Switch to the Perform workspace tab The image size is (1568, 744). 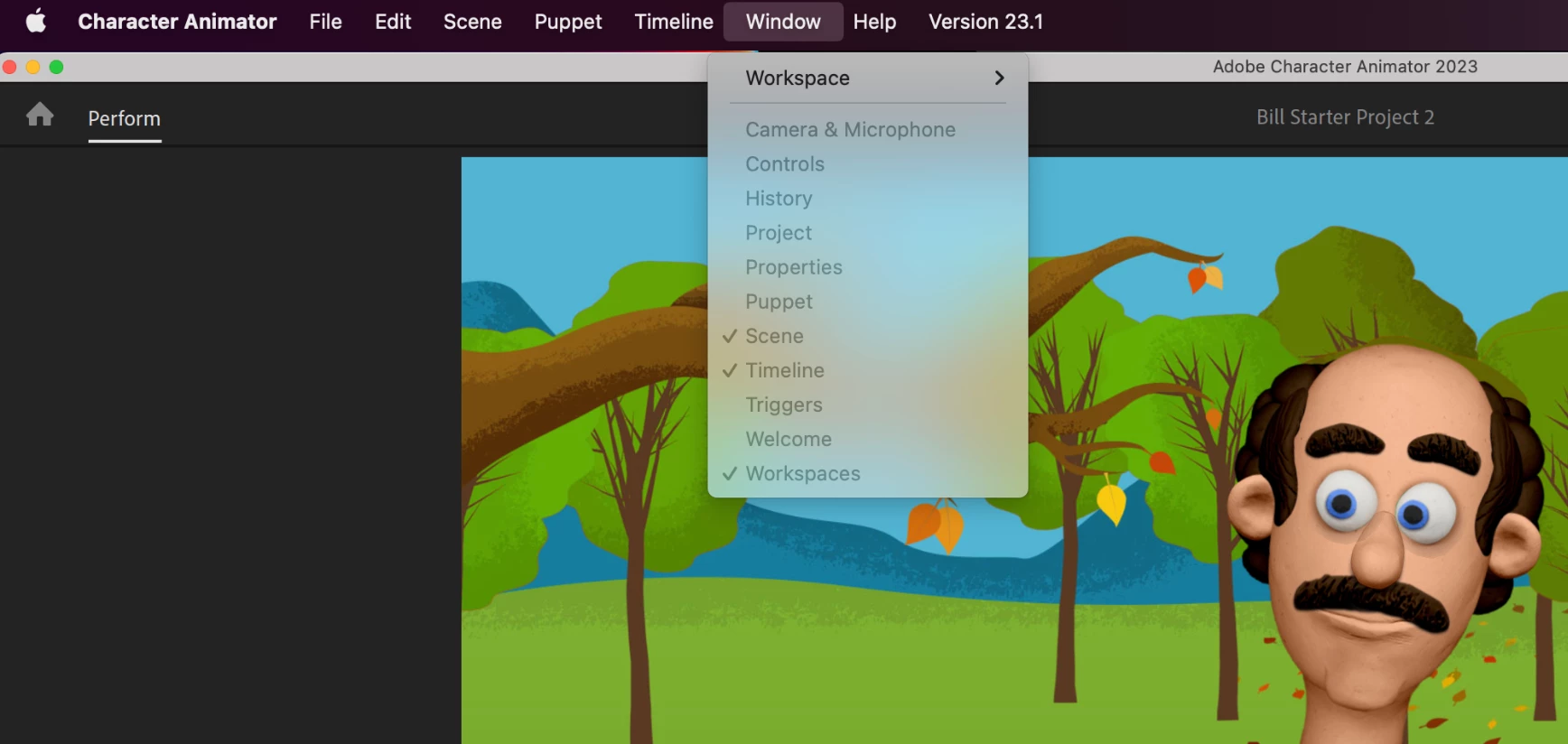(124, 118)
